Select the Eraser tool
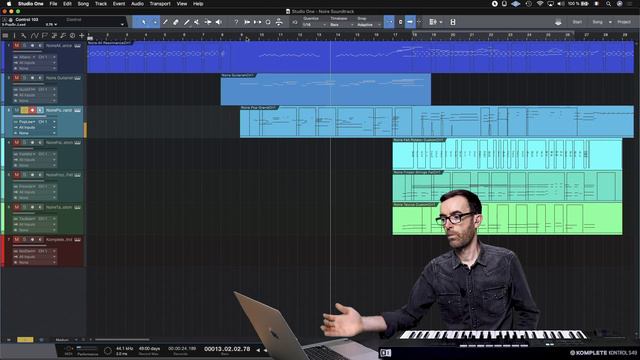This screenshot has width=640, height=360. point(176,22)
